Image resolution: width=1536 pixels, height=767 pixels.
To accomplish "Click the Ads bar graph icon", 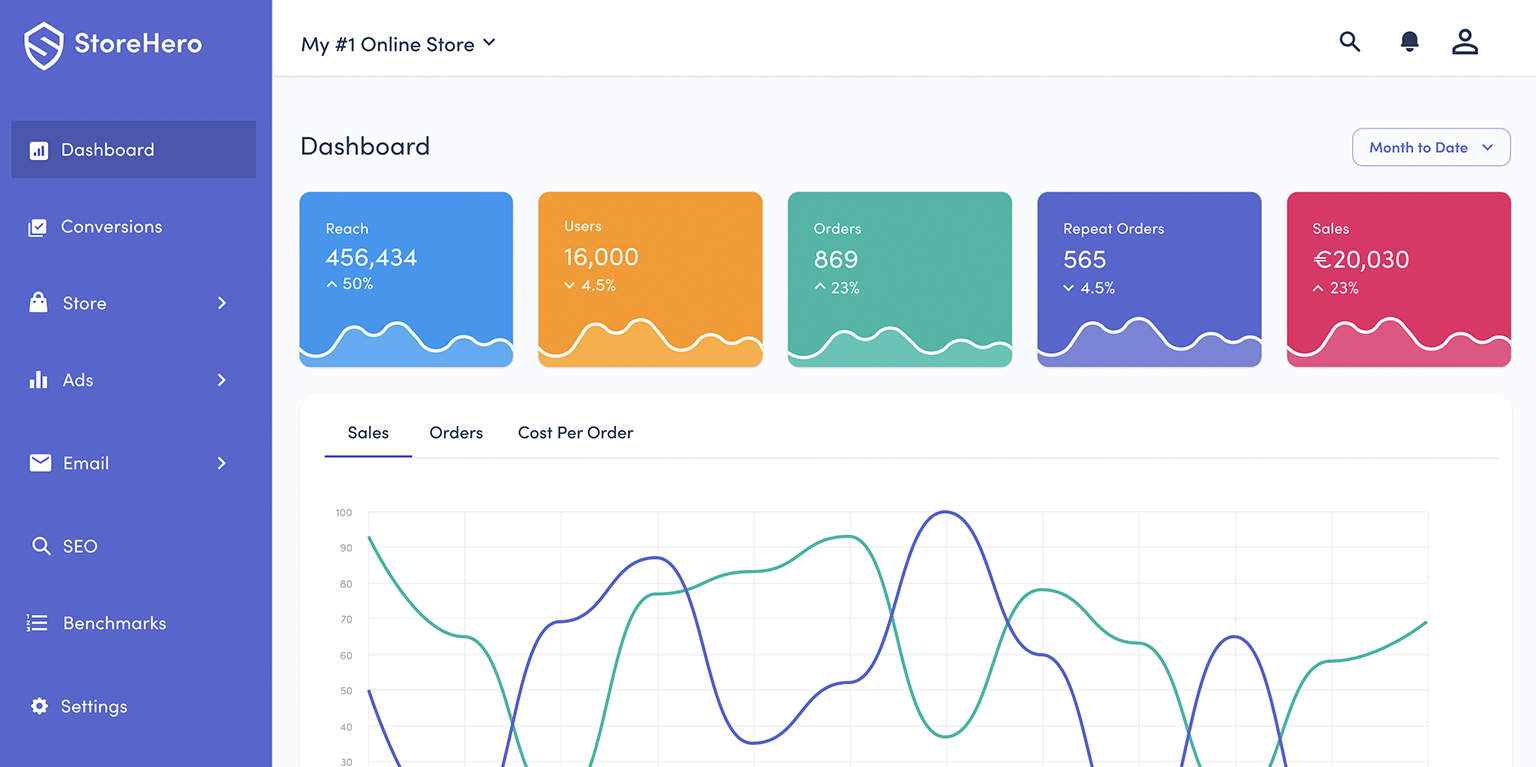I will point(38,379).
